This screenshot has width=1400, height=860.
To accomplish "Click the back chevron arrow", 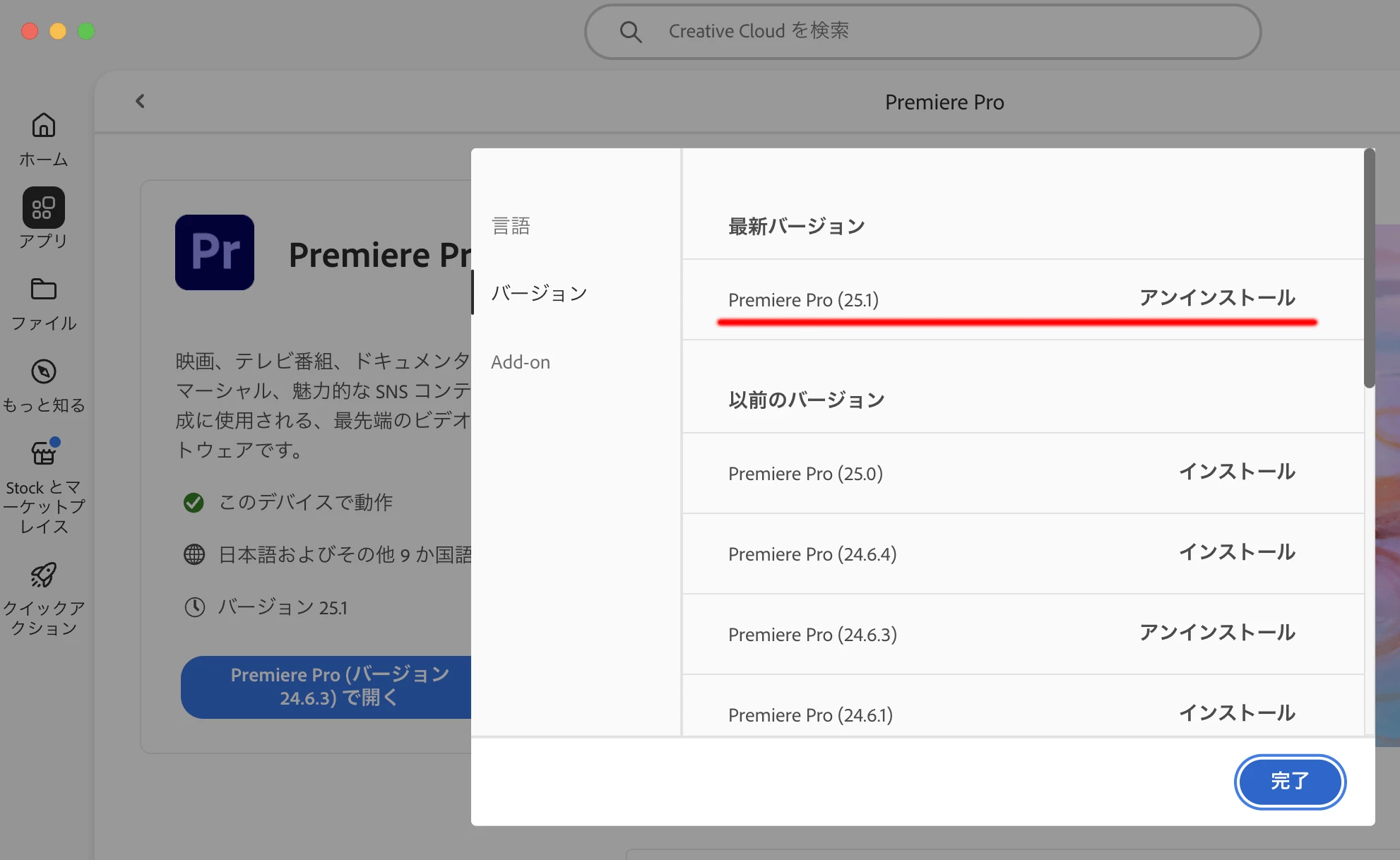I will (140, 101).
